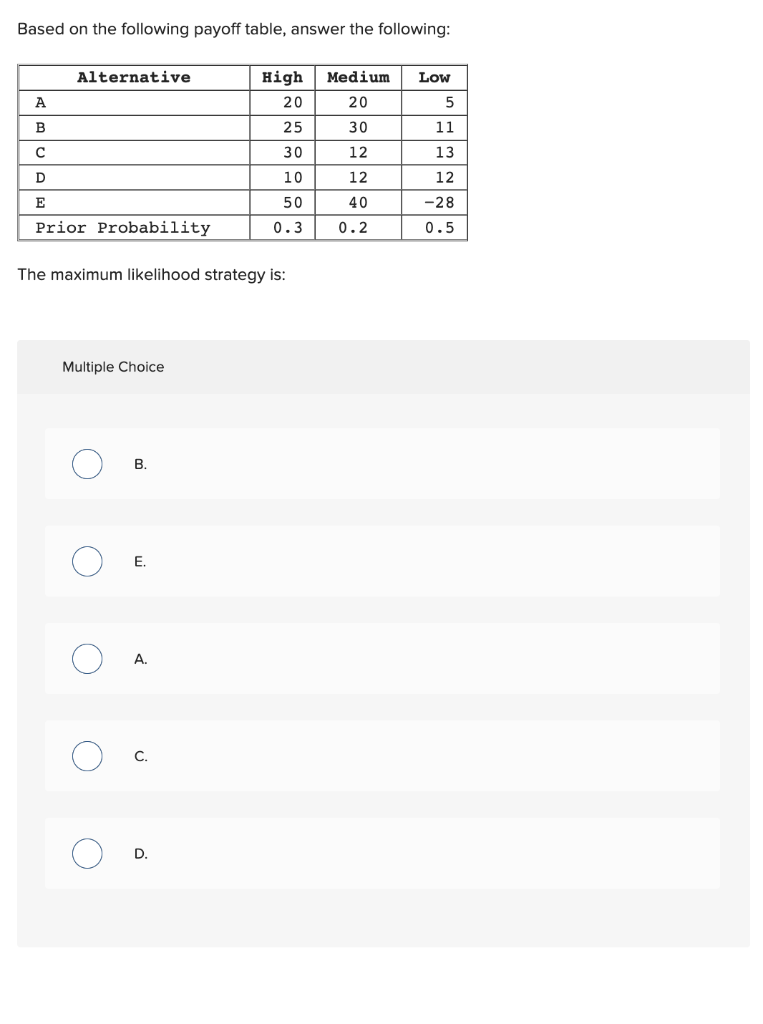
Task: Click the B. answer label text
Action: [139, 463]
